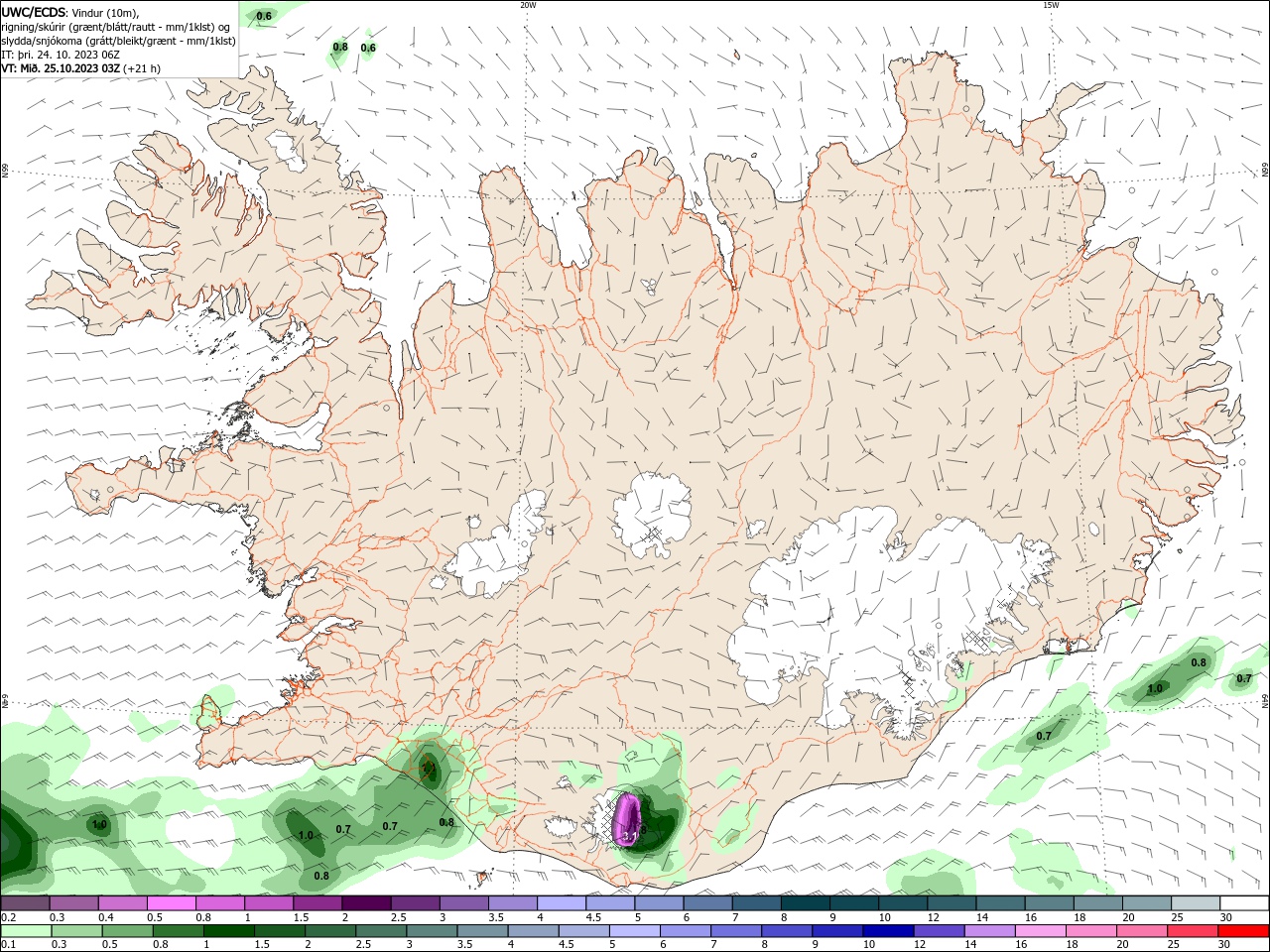Screen dimensions: 1270x952
Task: Click the lavender 4–4.5 swatch in top legend row
Action: [x=562, y=903]
